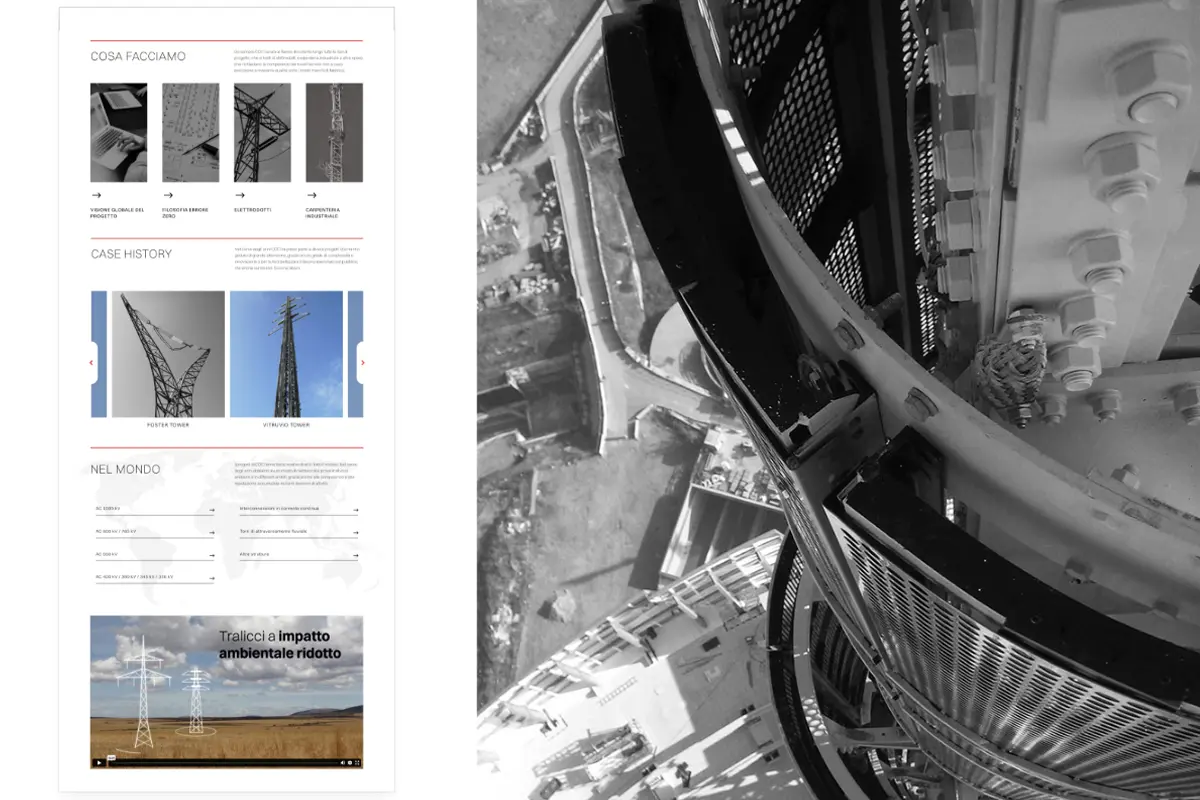Mute the video with the volume icon

342,763
